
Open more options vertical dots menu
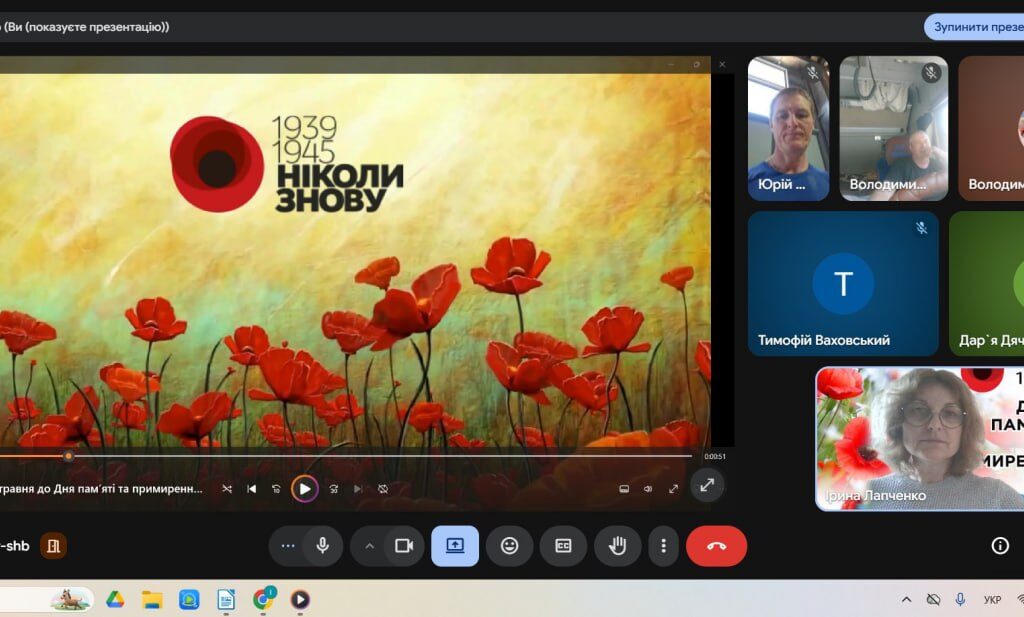click(x=664, y=546)
